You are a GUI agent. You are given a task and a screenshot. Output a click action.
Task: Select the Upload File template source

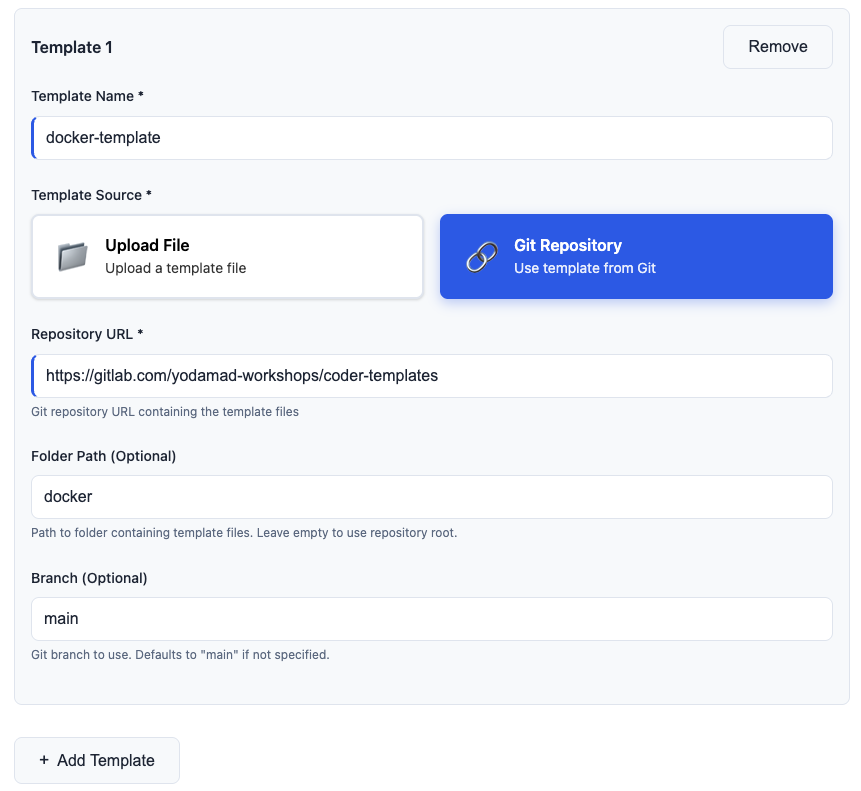click(227, 256)
